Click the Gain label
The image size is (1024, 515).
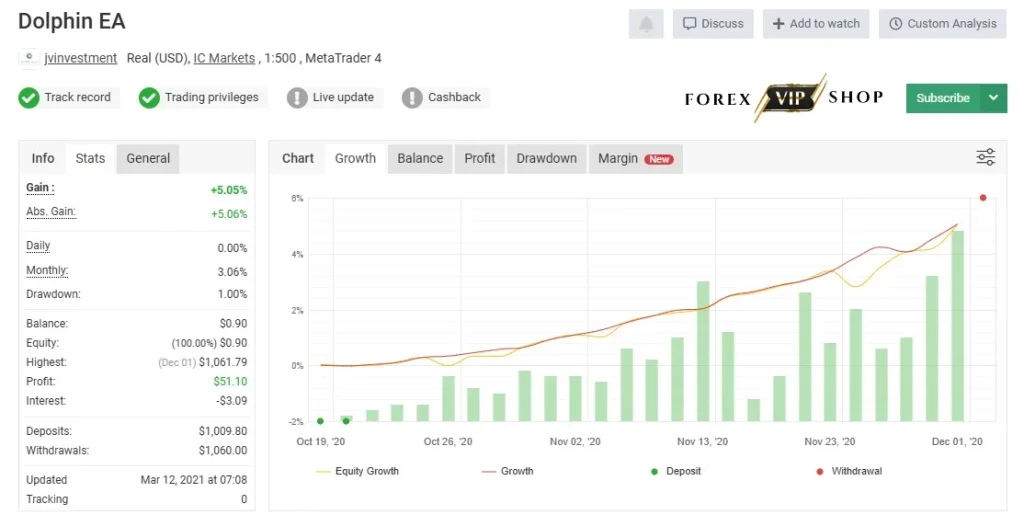click(x=40, y=188)
